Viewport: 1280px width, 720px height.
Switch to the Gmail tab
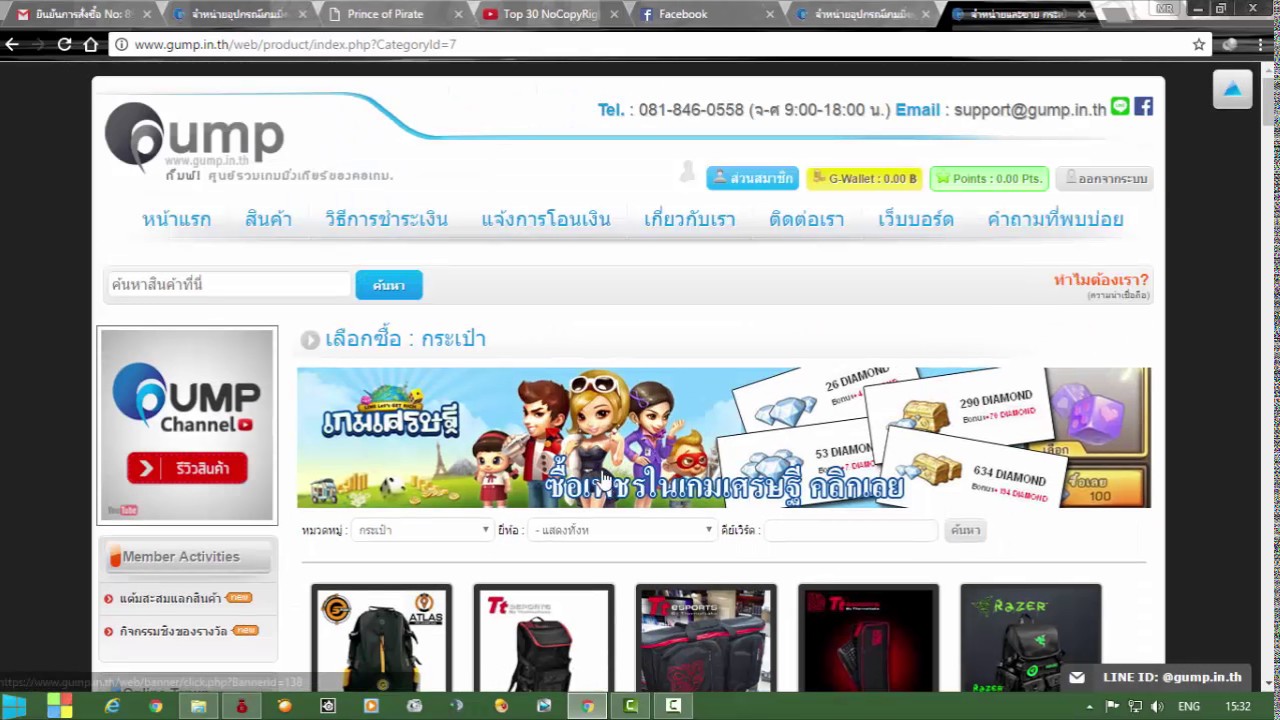[x=84, y=14]
